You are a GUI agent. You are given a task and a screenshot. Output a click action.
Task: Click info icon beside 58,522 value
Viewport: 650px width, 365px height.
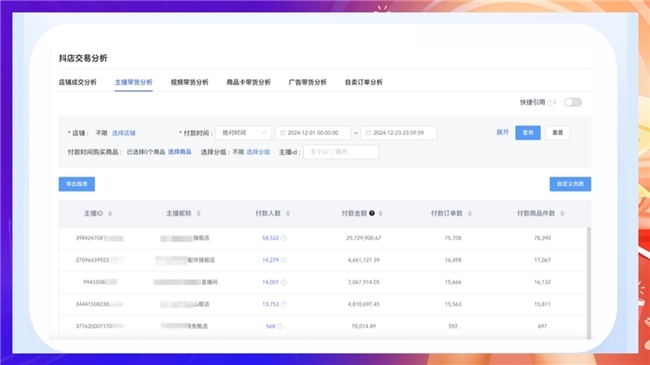(284, 238)
